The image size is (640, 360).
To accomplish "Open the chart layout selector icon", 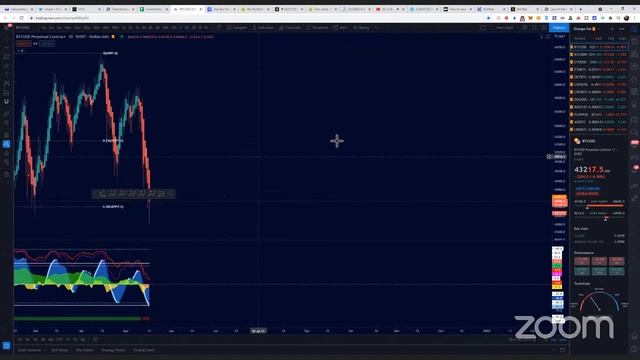I will coord(483,27).
